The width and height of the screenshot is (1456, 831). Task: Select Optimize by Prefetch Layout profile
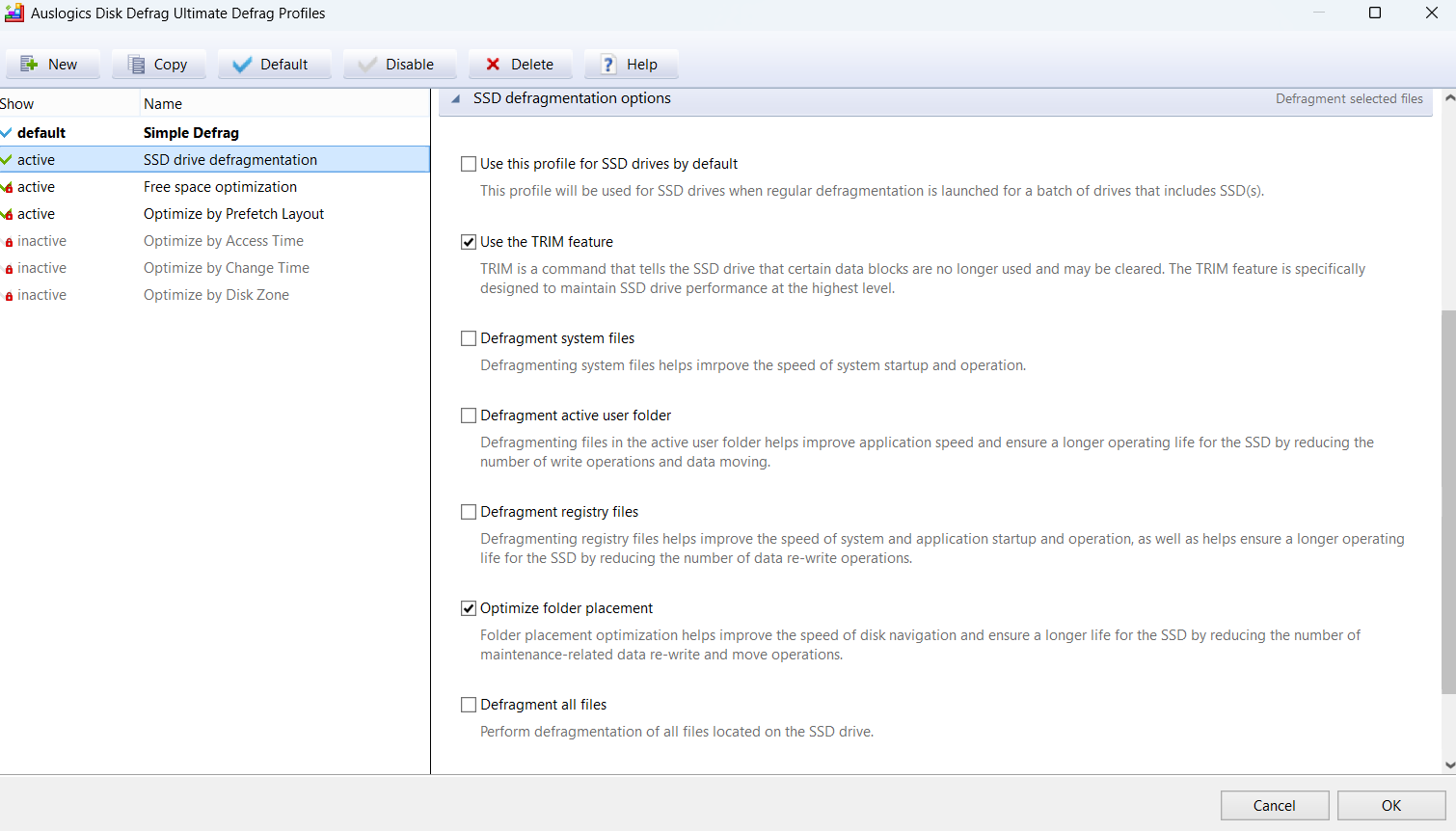(x=233, y=214)
